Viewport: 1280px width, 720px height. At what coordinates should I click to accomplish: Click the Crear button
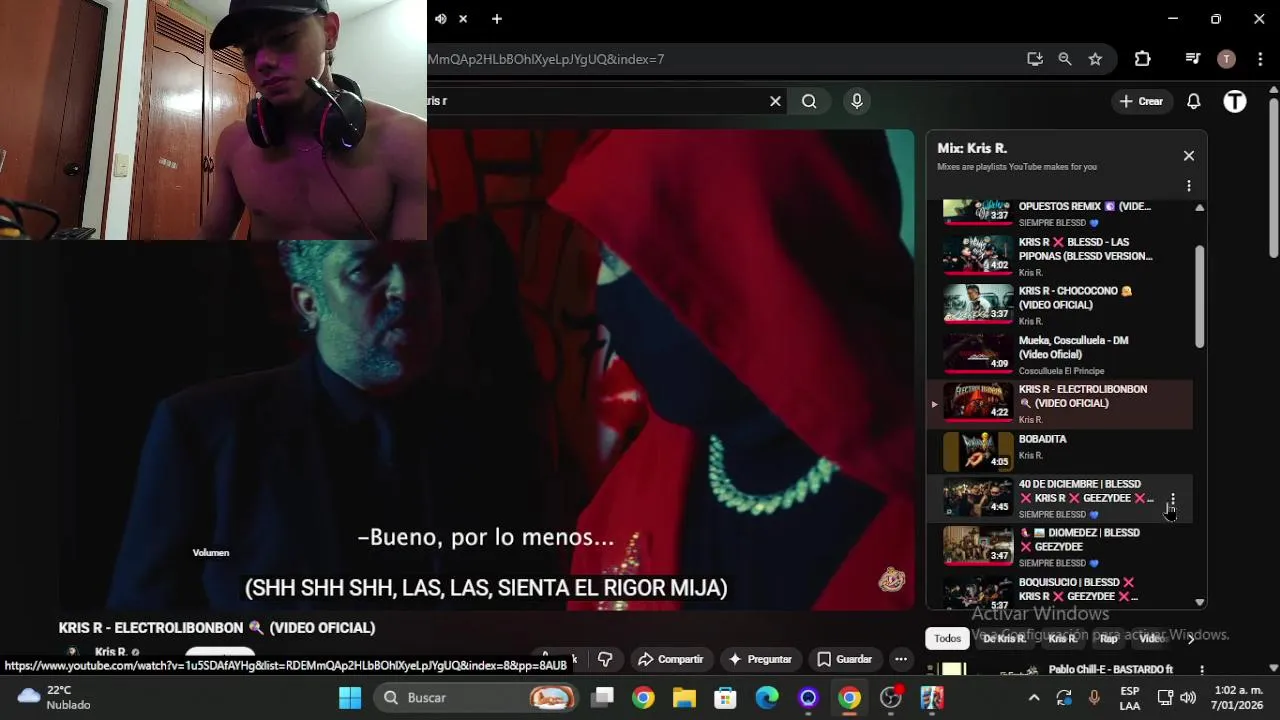[x=1141, y=101]
